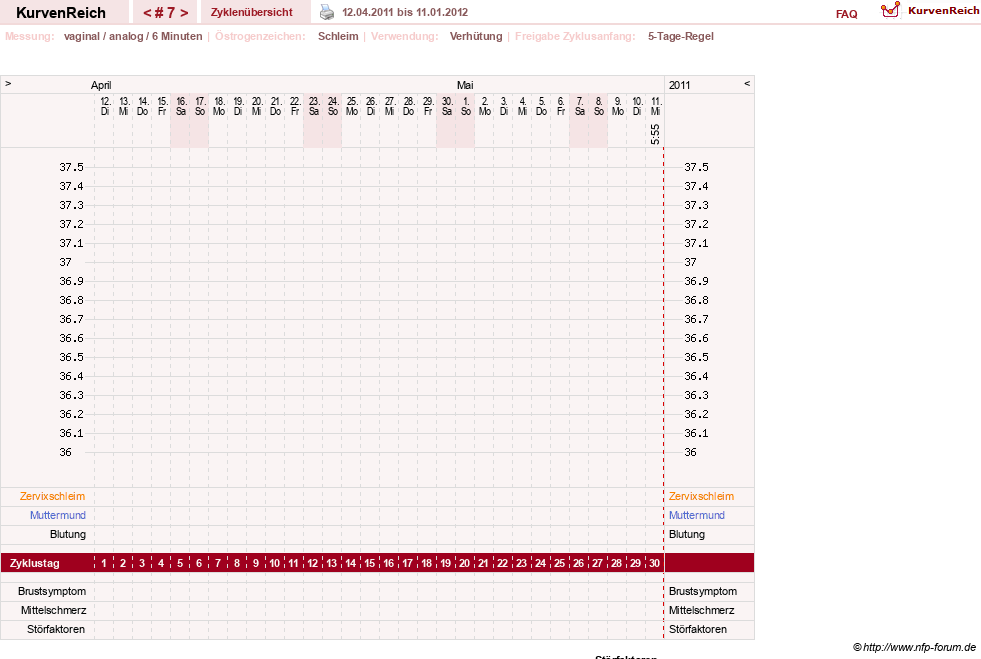Image resolution: width=981 pixels, height=659 pixels.
Task: Select cycle day 18 cell
Action: pyautogui.click(x=427, y=563)
